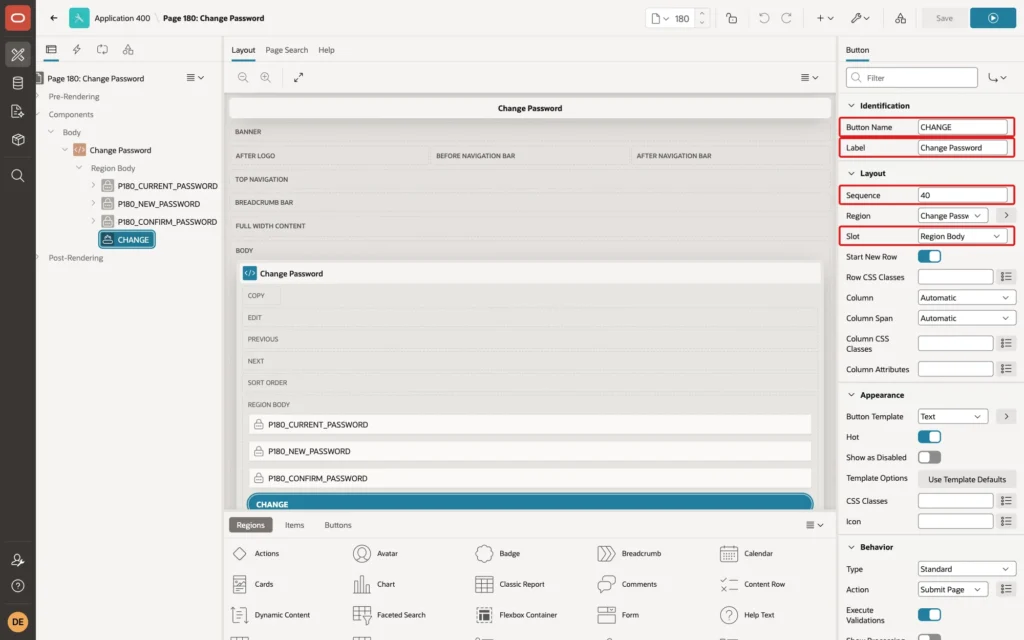This screenshot has height=640, width=1024.
Task: Go to button template via arrow button
Action: pos(1006,417)
